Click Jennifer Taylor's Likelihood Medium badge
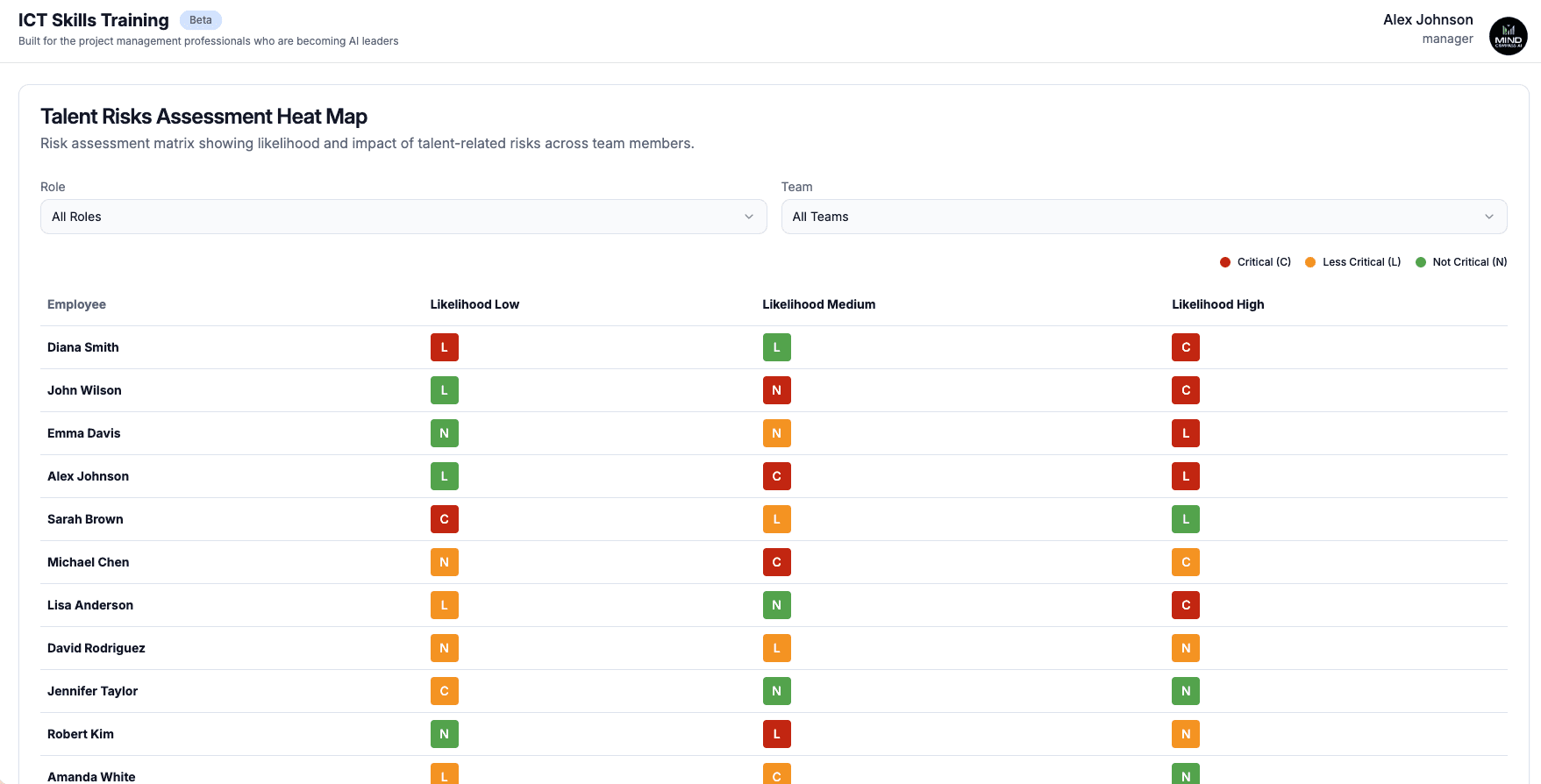Image resolution: width=1541 pixels, height=784 pixels. [x=777, y=691]
